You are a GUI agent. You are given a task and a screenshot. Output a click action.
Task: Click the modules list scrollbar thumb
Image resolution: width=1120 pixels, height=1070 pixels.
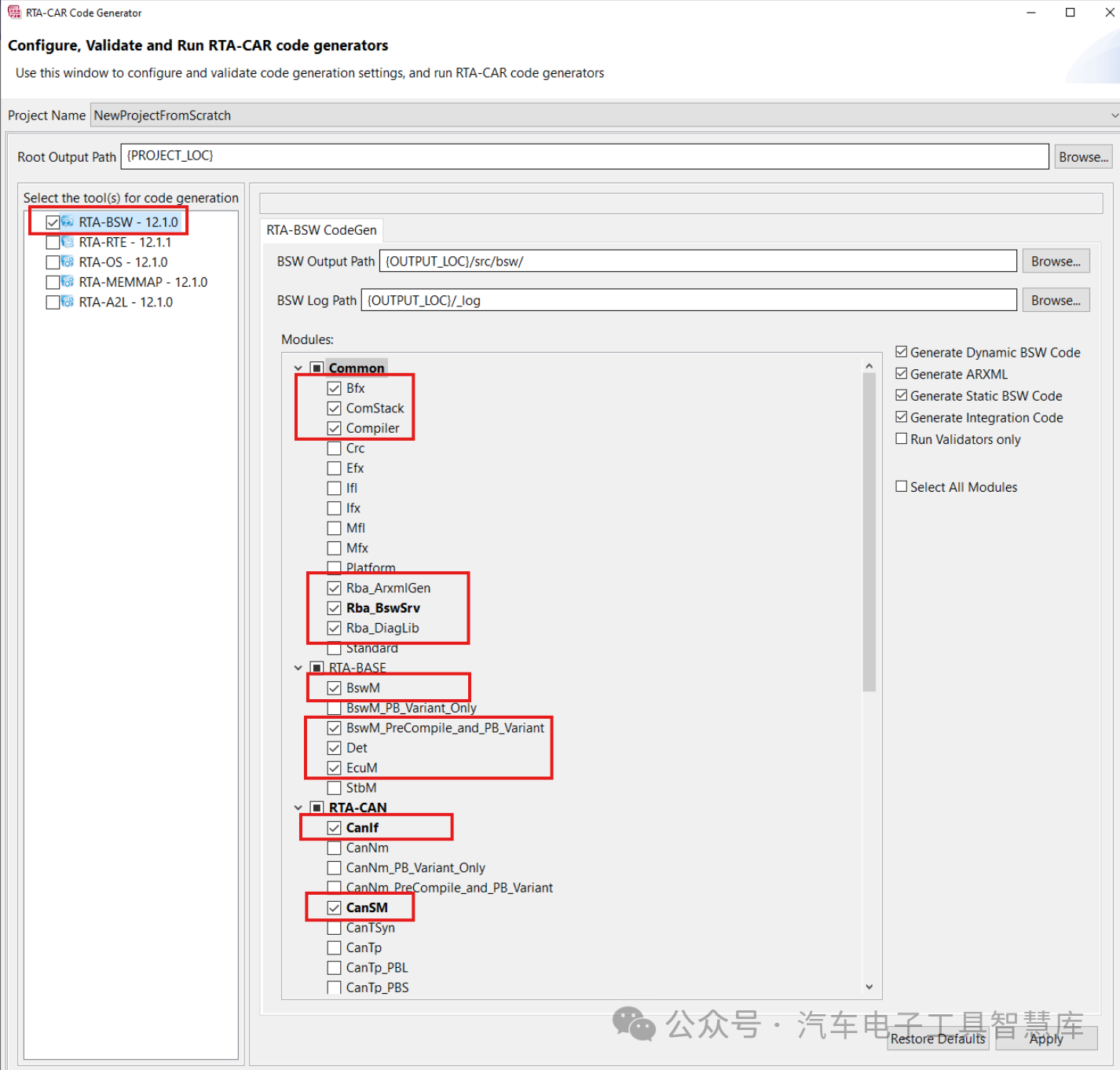click(869, 532)
